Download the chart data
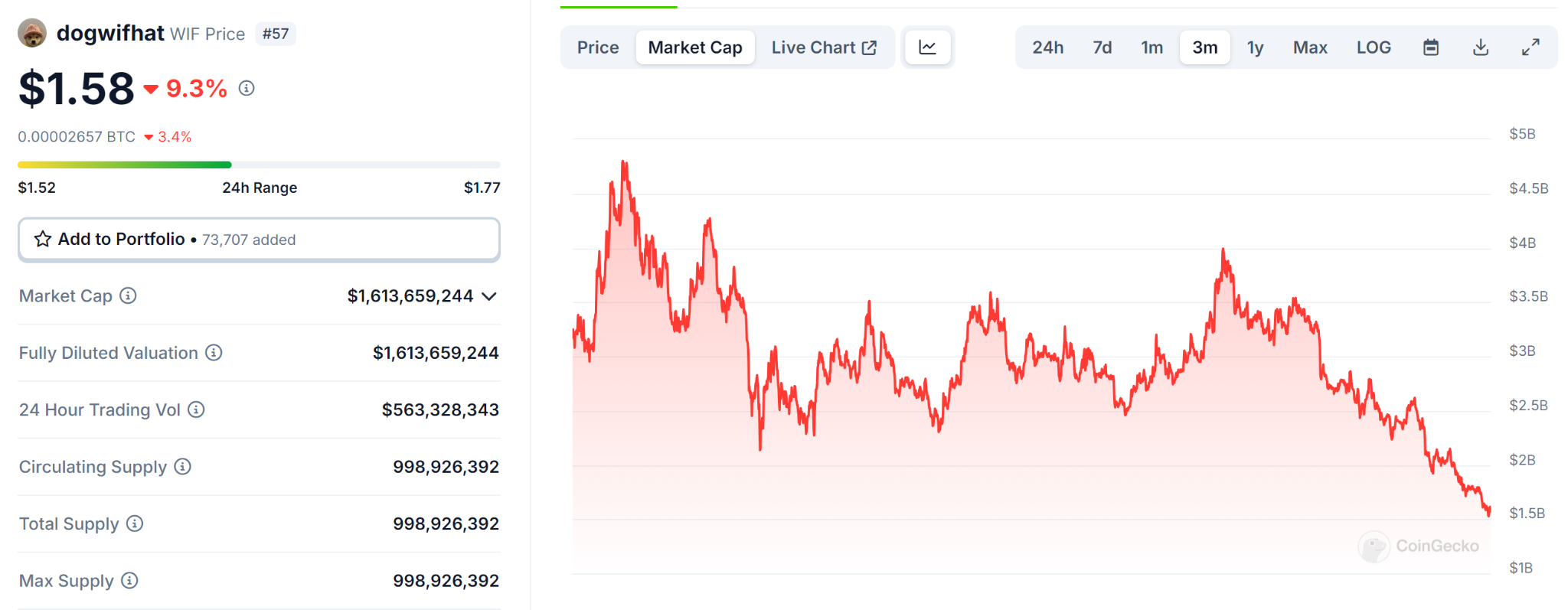Viewport: 1568px width, 610px height. (x=1481, y=47)
